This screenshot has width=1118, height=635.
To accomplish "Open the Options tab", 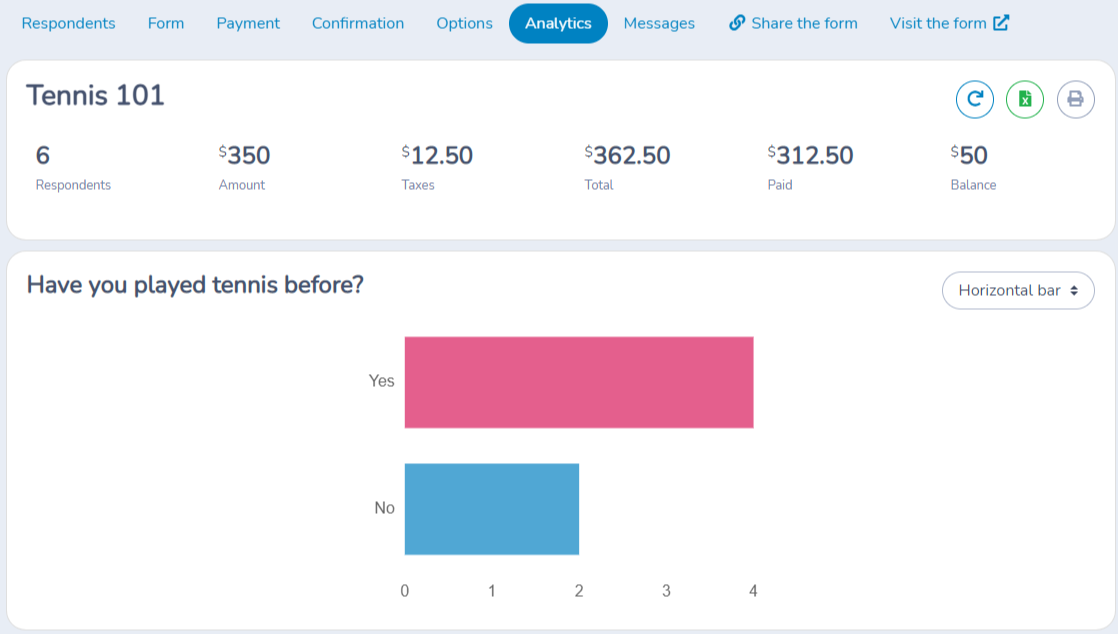I will point(464,24).
